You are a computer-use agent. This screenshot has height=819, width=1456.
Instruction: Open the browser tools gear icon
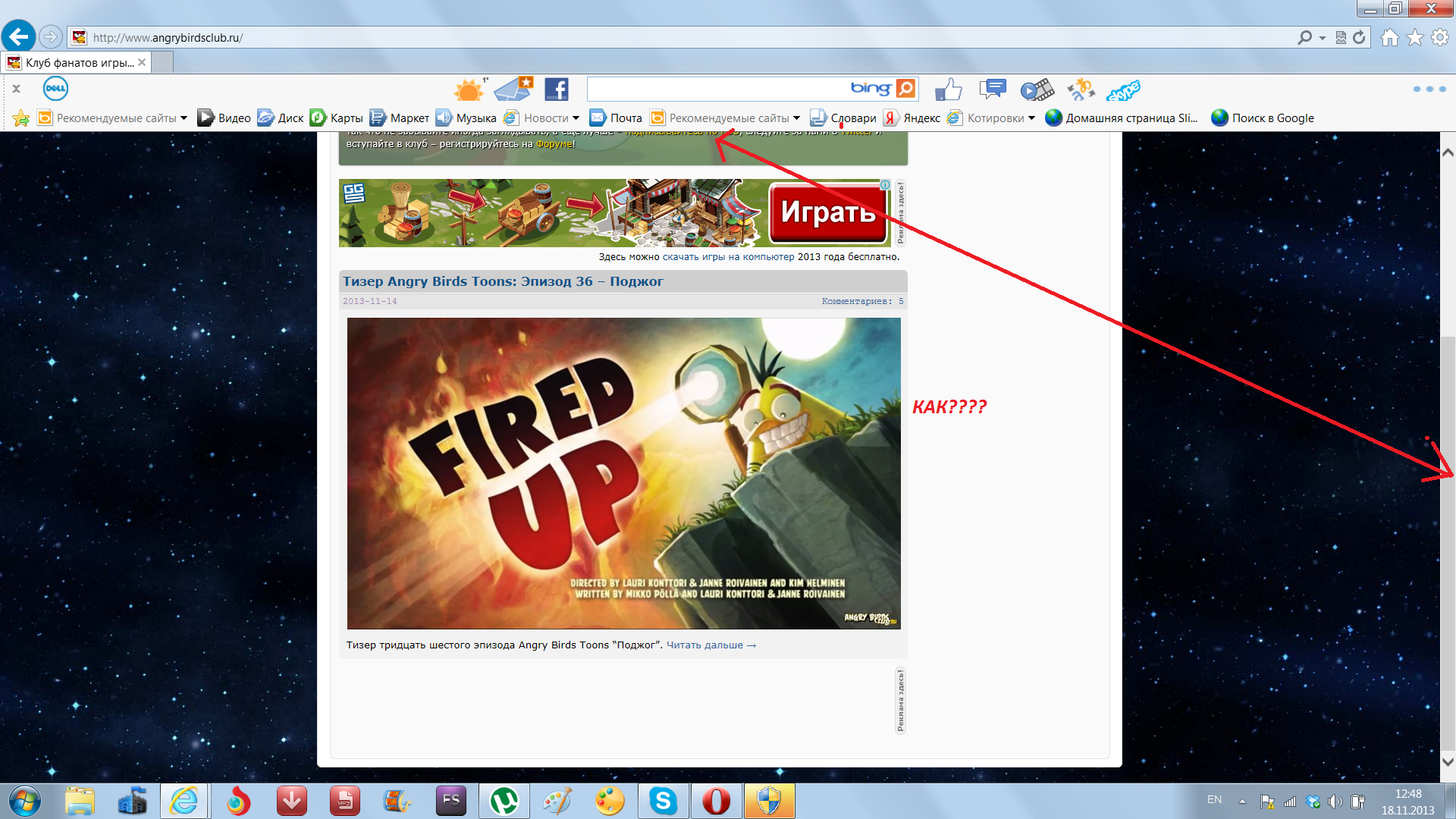click(1440, 37)
